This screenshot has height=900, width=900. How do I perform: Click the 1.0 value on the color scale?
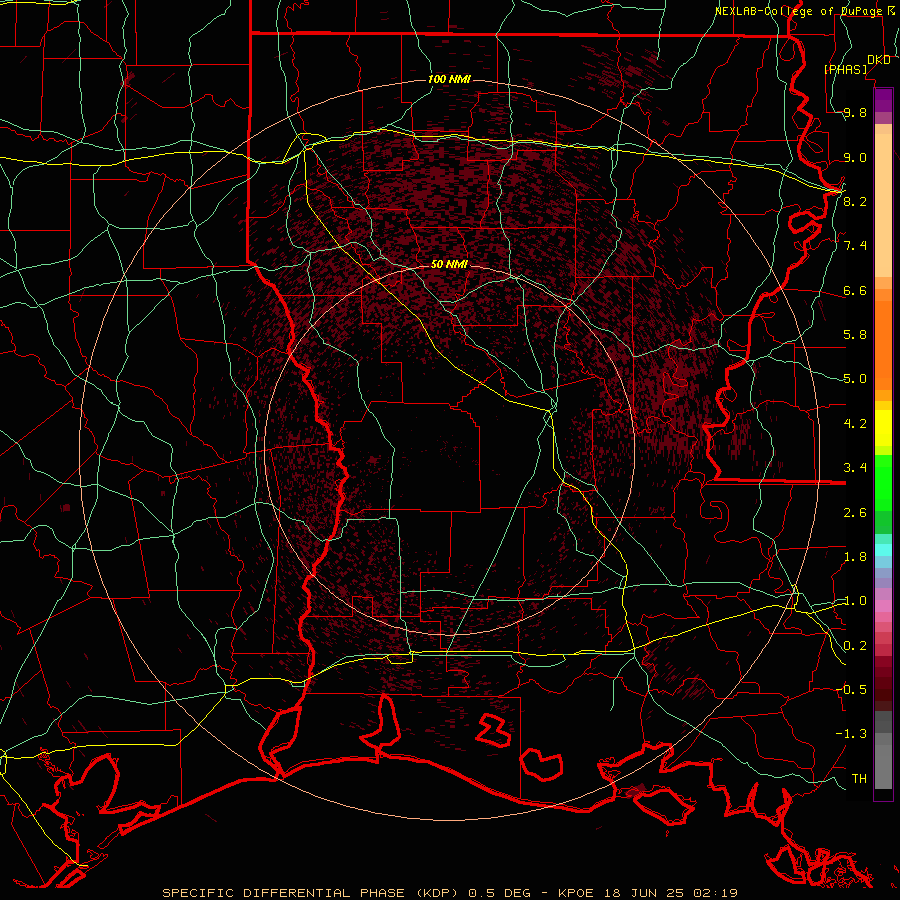tap(855, 601)
